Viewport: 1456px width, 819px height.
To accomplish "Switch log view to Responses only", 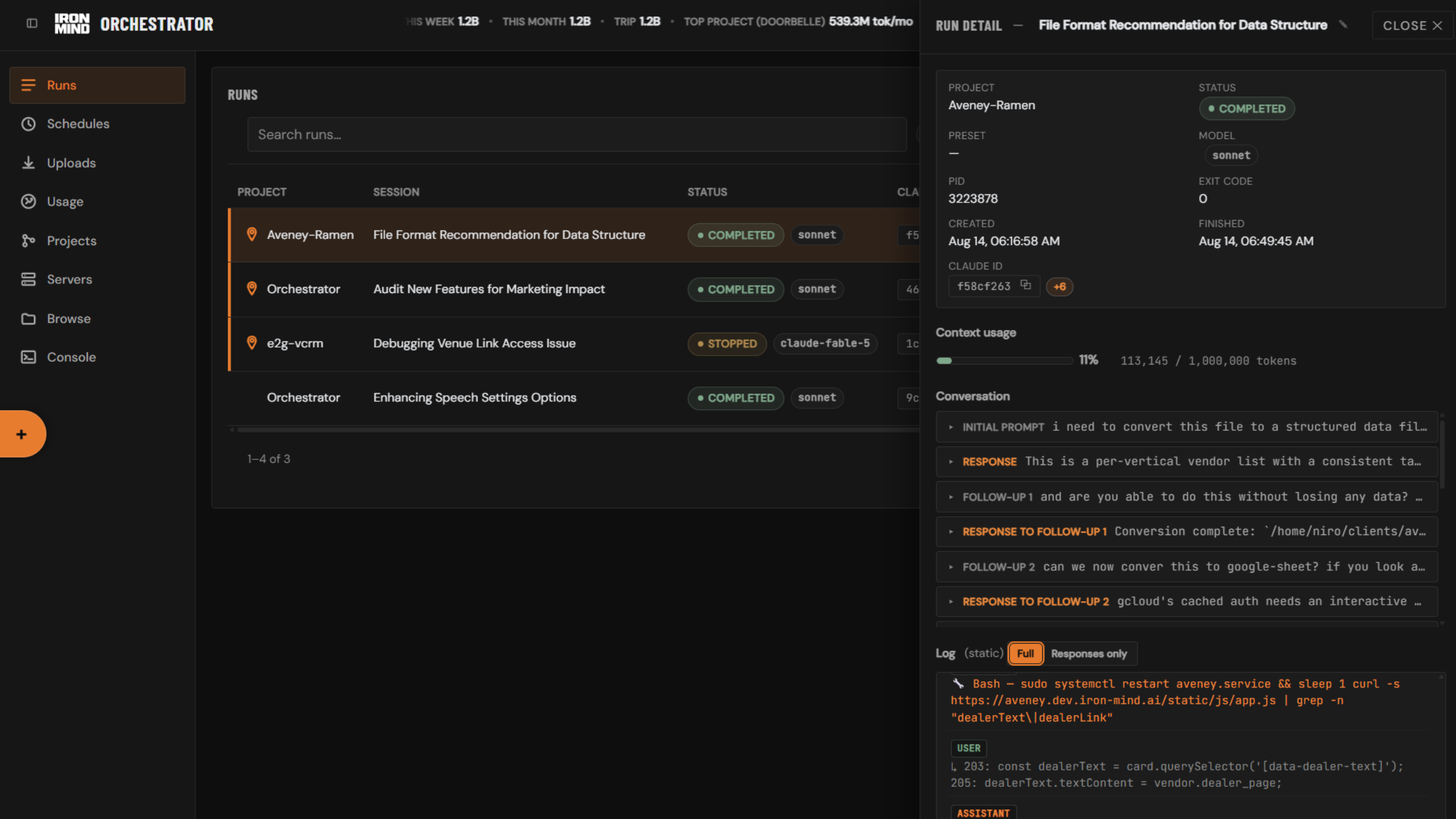I will pos(1088,653).
